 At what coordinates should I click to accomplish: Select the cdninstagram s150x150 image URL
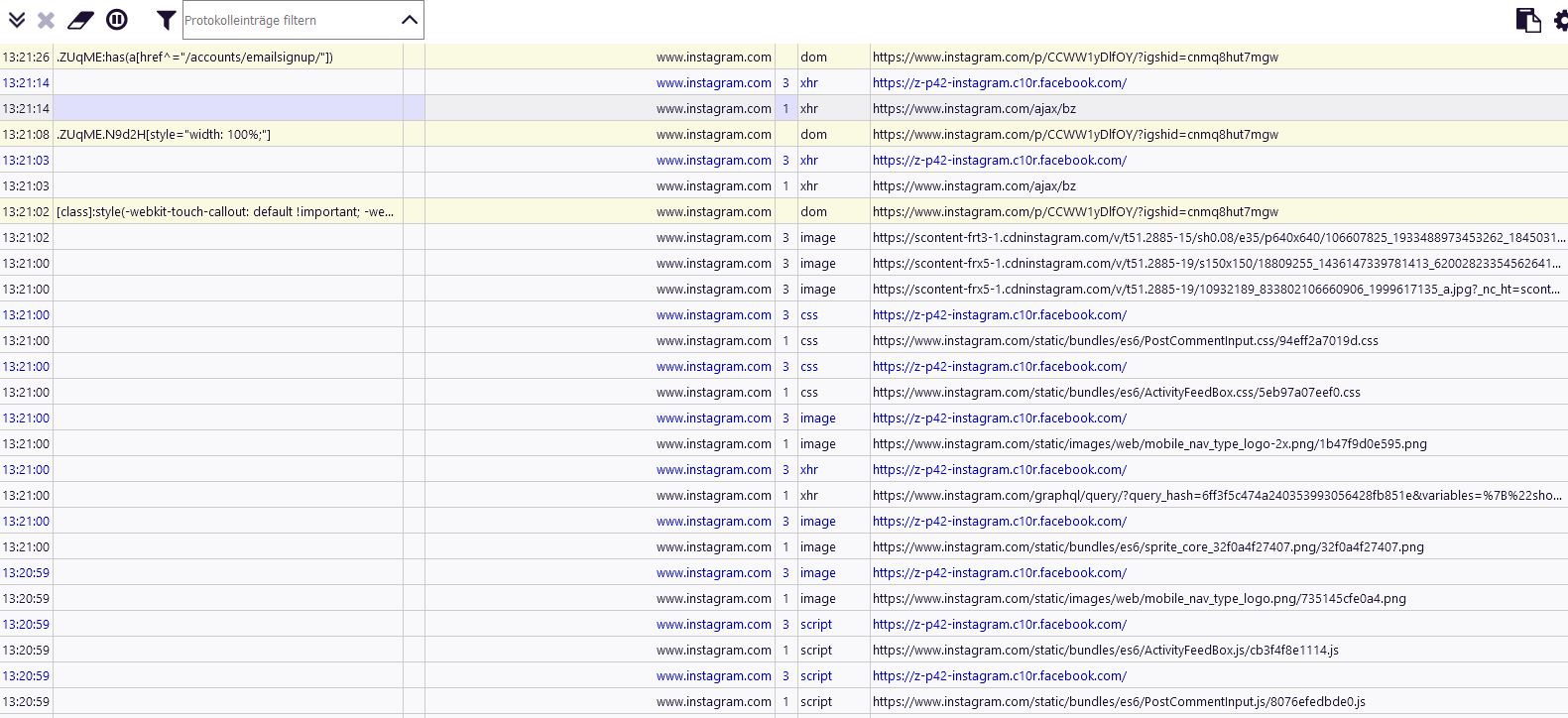point(1219,263)
